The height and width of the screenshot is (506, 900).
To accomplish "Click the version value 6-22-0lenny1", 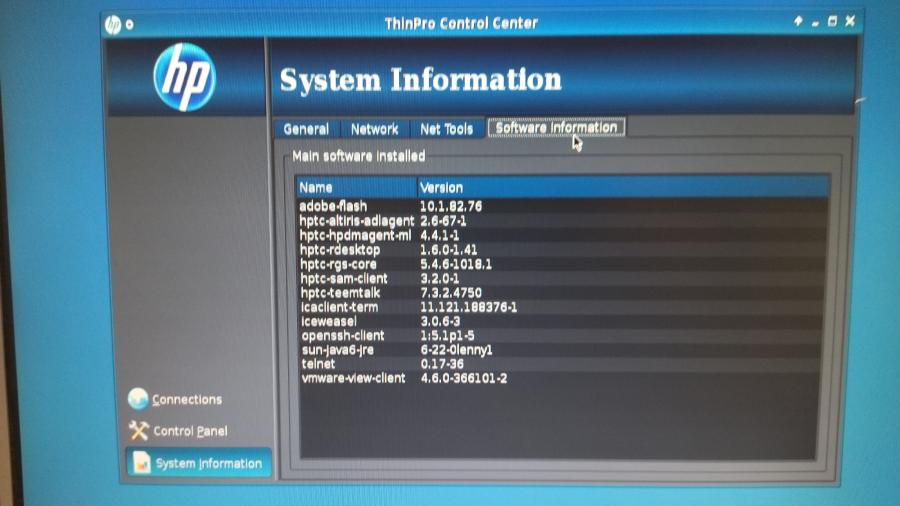I will (x=456, y=349).
